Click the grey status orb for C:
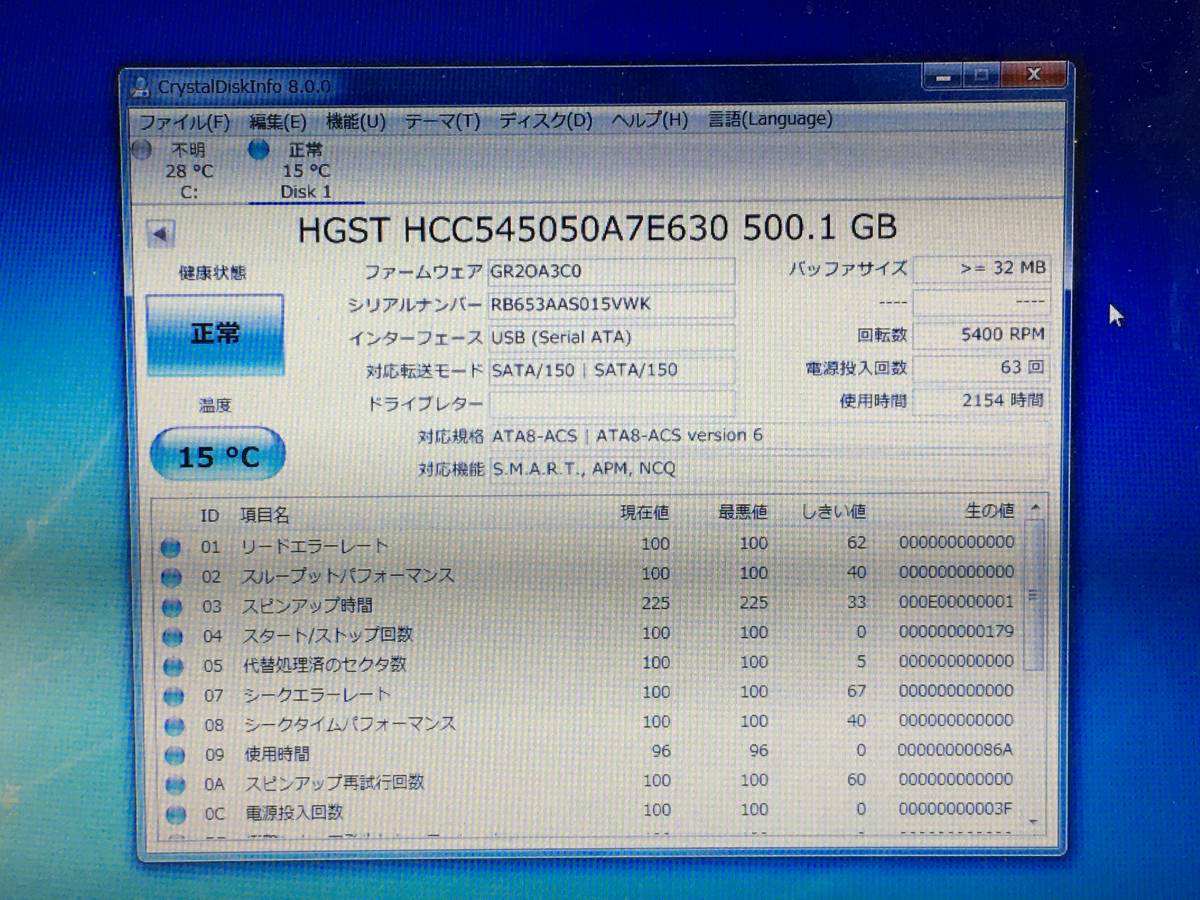This screenshot has height=900, width=1200. click(142, 150)
